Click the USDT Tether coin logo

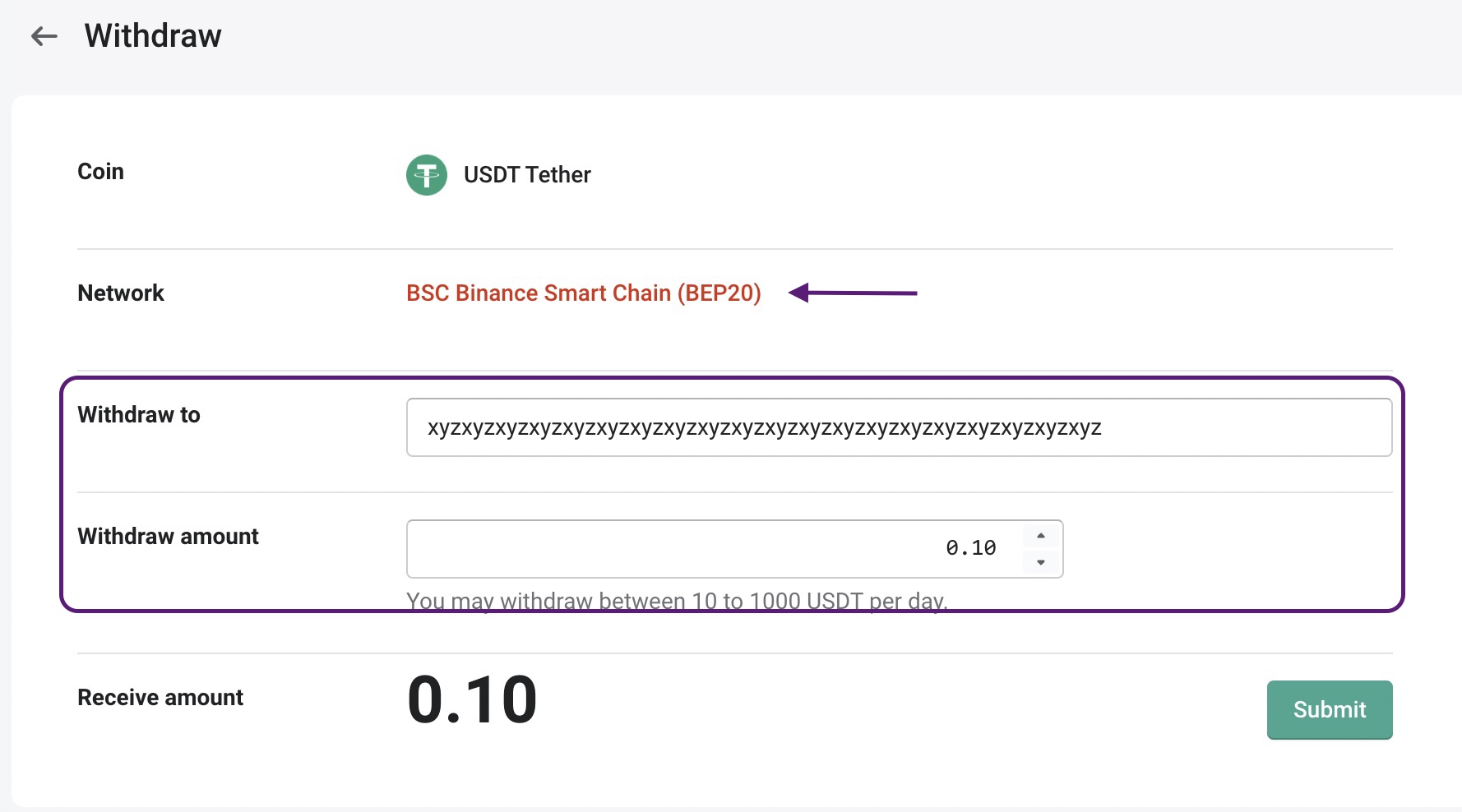427,175
